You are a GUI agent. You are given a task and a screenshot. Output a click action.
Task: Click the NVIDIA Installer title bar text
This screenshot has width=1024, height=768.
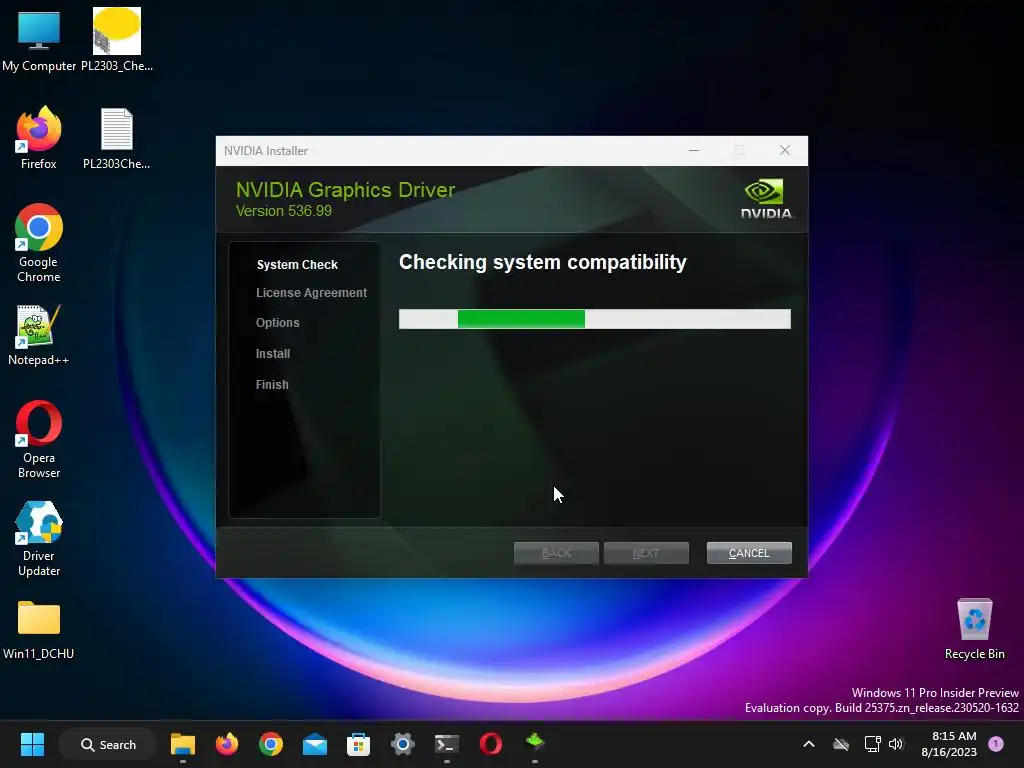[266, 151]
